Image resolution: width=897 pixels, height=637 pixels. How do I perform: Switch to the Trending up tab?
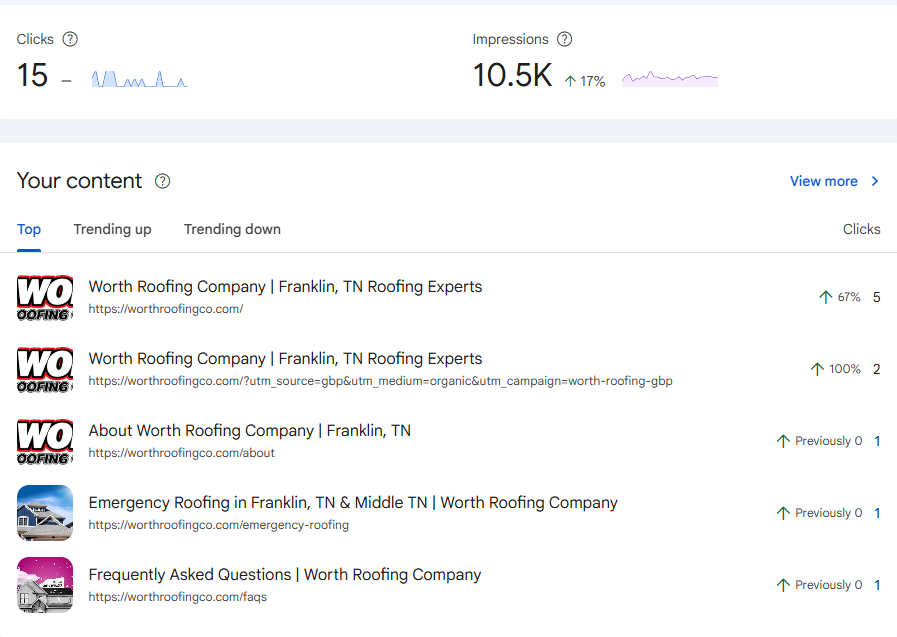[x=112, y=229]
